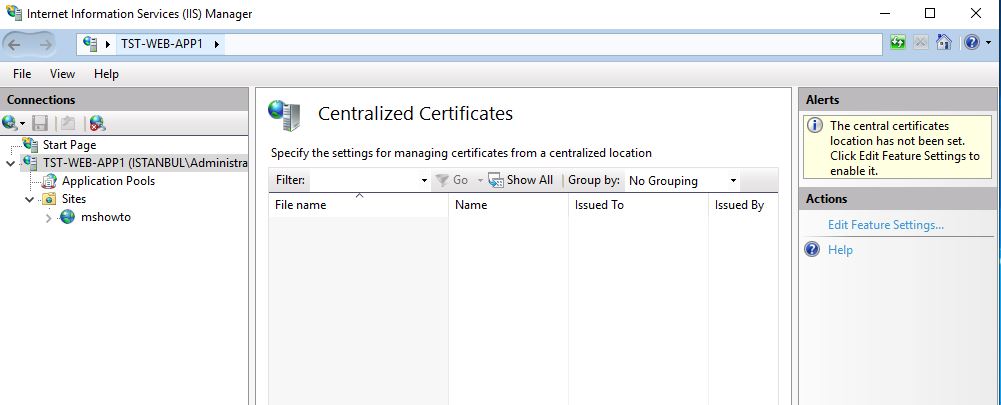Click the Up one level folder icon
The height and width of the screenshot is (405, 1001).
point(69,123)
